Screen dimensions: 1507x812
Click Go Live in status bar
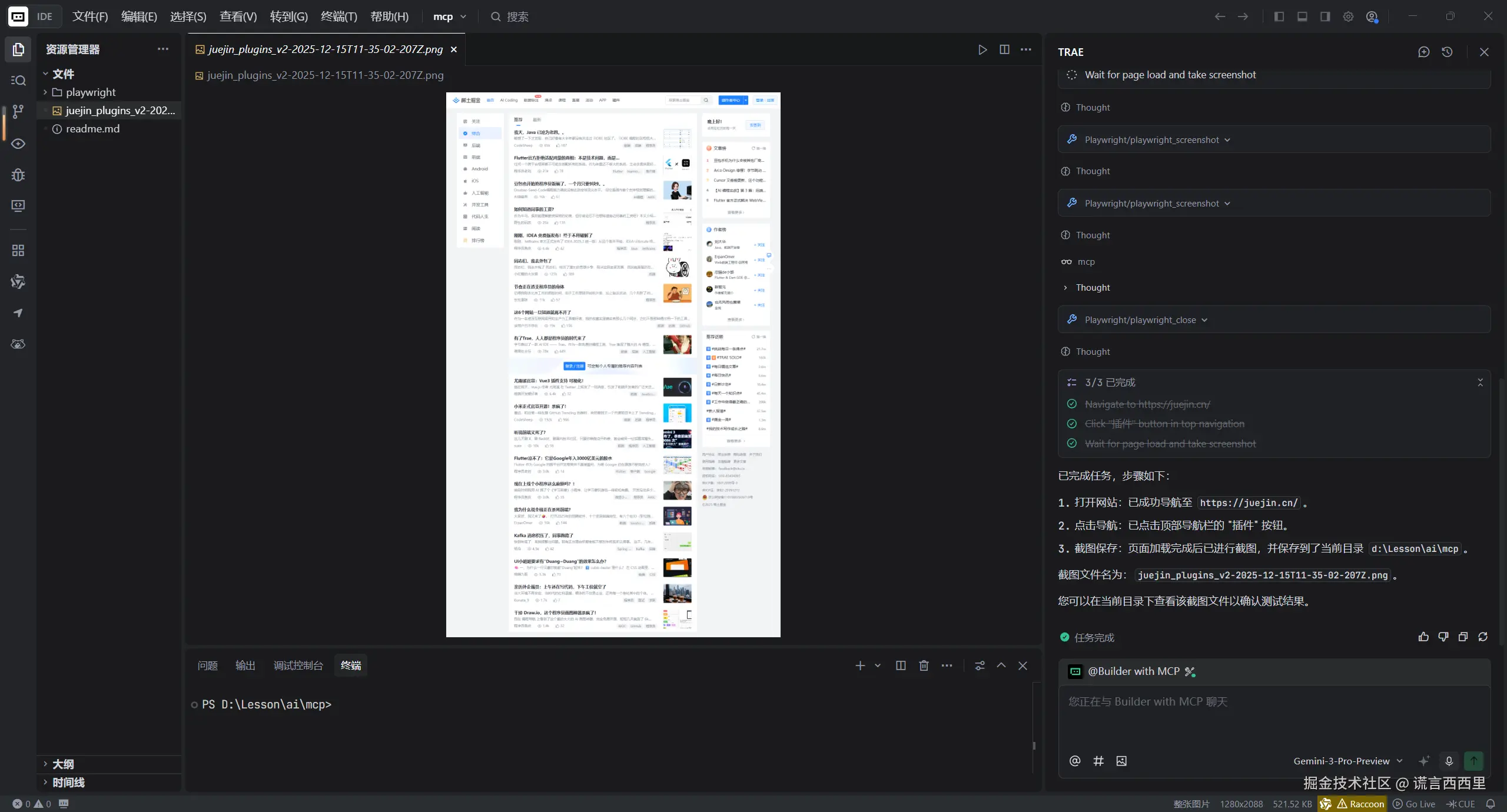pyautogui.click(x=1413, y=804)
